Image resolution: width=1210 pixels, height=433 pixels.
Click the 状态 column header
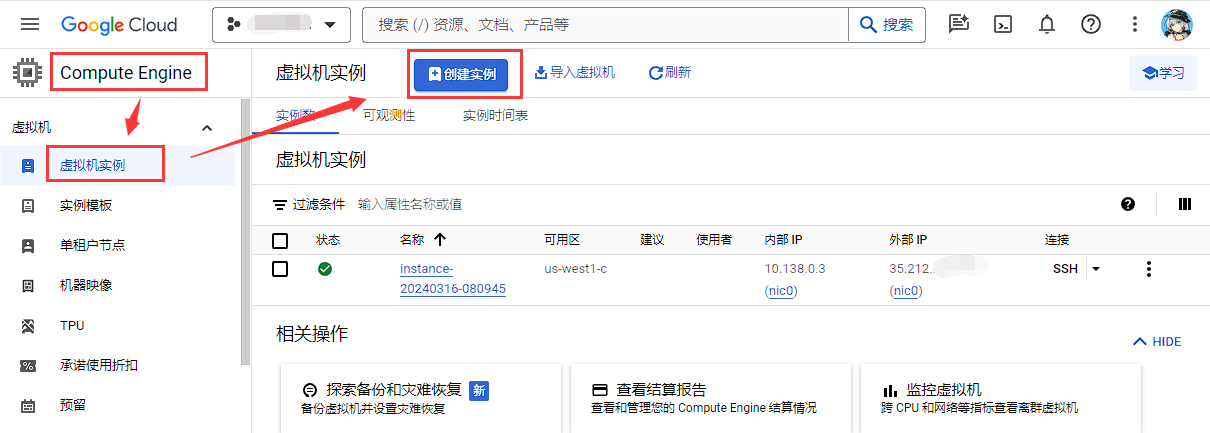(328, 240)
